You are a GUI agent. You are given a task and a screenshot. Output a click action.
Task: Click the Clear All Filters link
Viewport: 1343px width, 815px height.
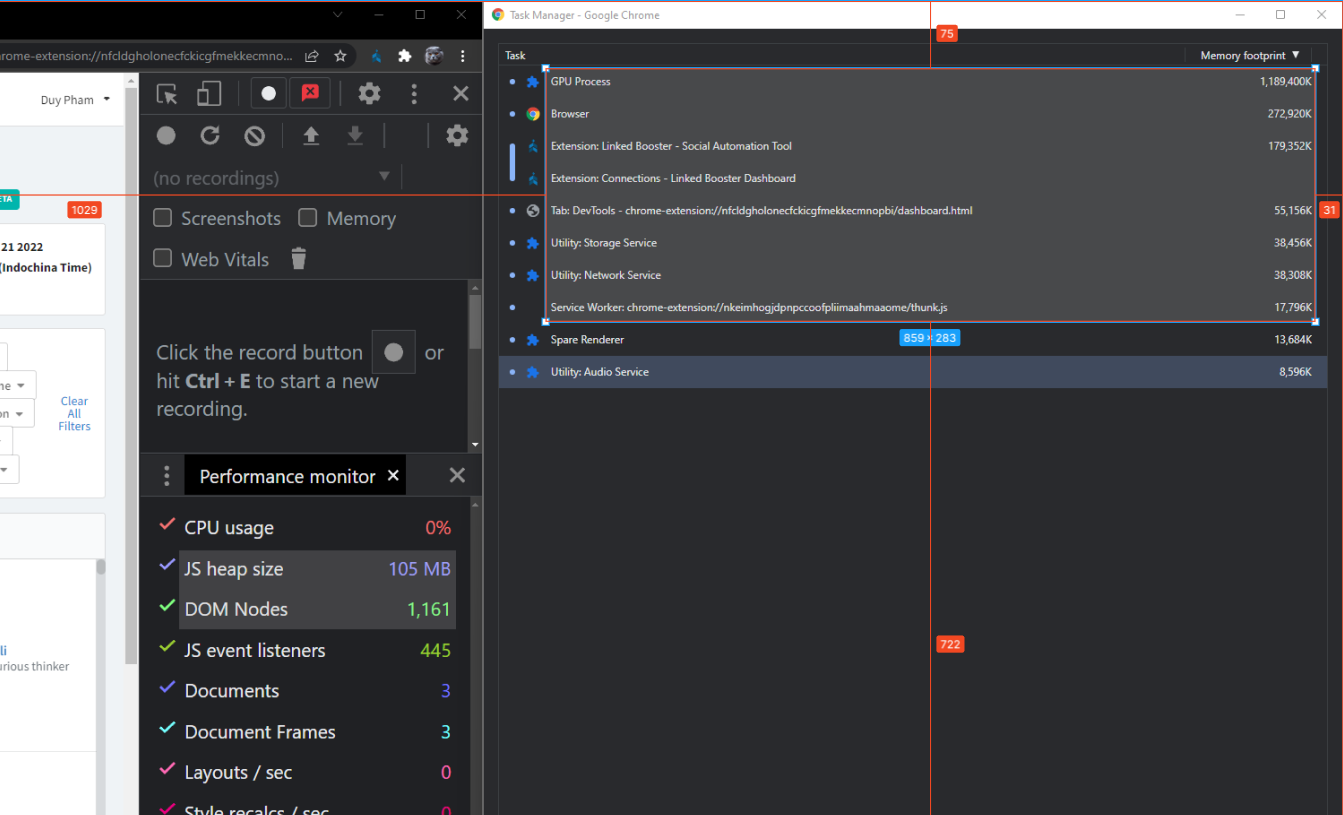click(x=74, y=414)
